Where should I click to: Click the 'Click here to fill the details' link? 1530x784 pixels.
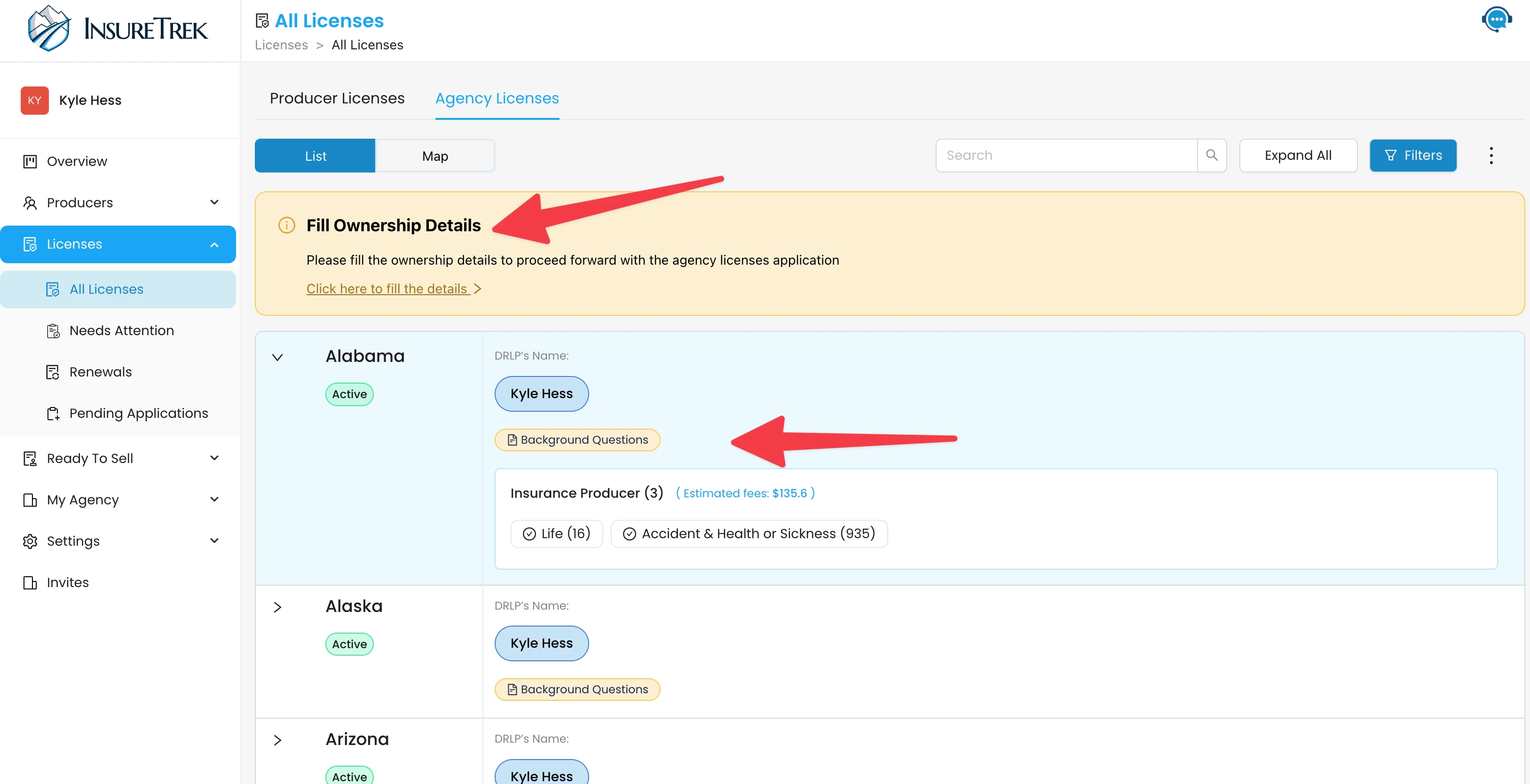pyautogui.click(x=388, y=289)
